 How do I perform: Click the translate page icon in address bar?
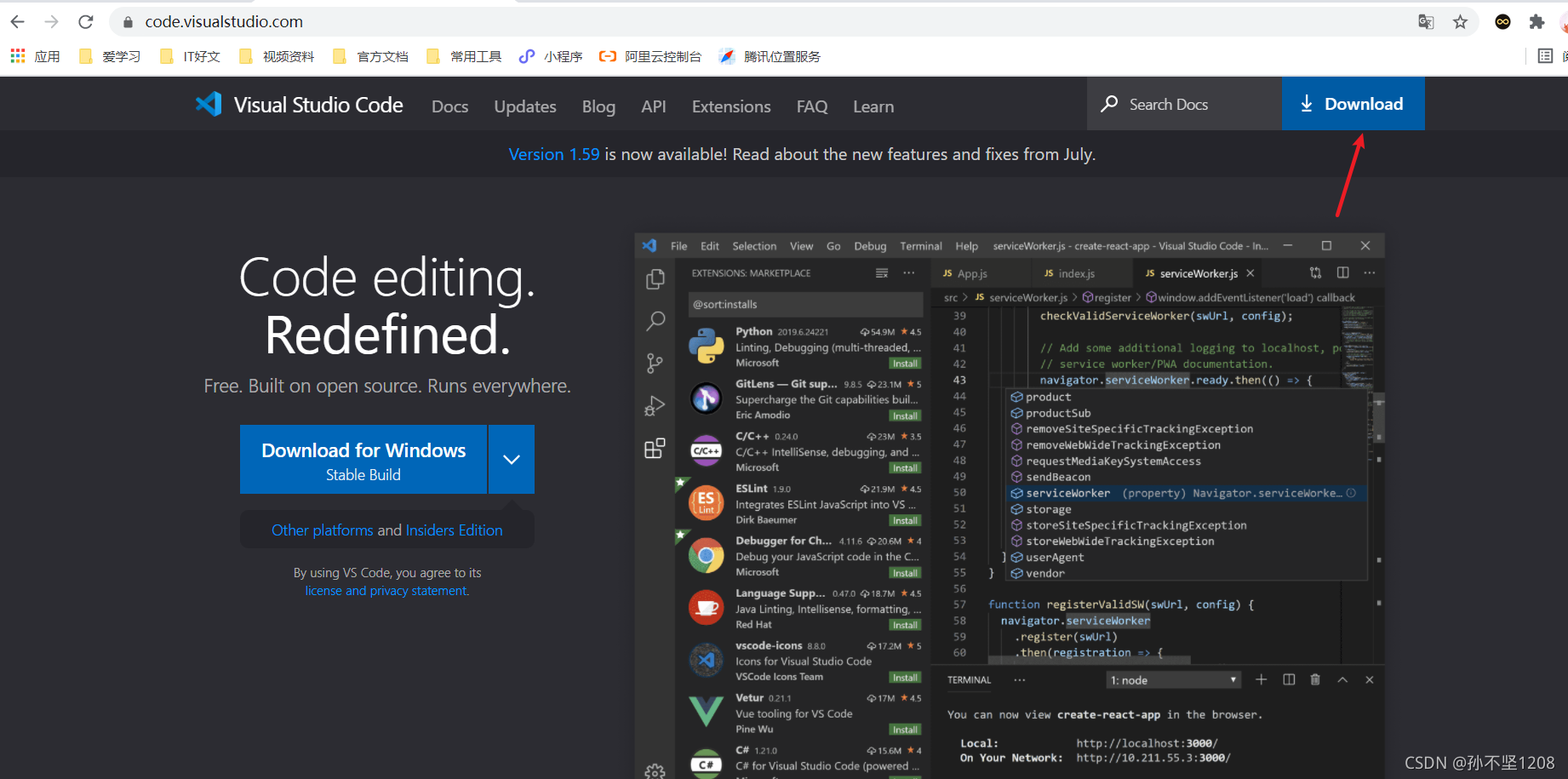click(x=1426, y=22)
